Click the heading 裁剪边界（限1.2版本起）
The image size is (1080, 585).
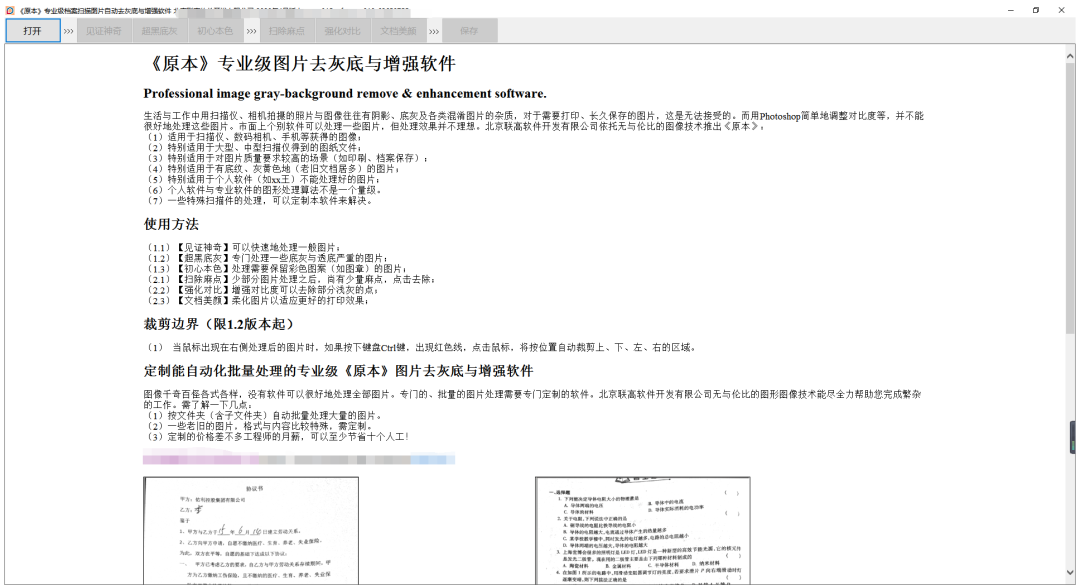coord(220,324)
